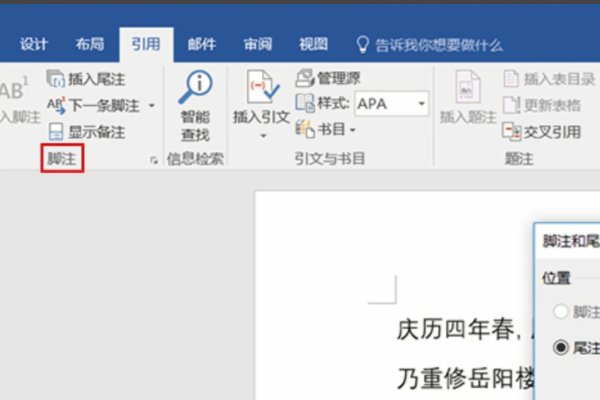This screenshot has height=400, width=600.
Task: Click the 告诉我你想要做什么 search field
Action: coord(439,45)
